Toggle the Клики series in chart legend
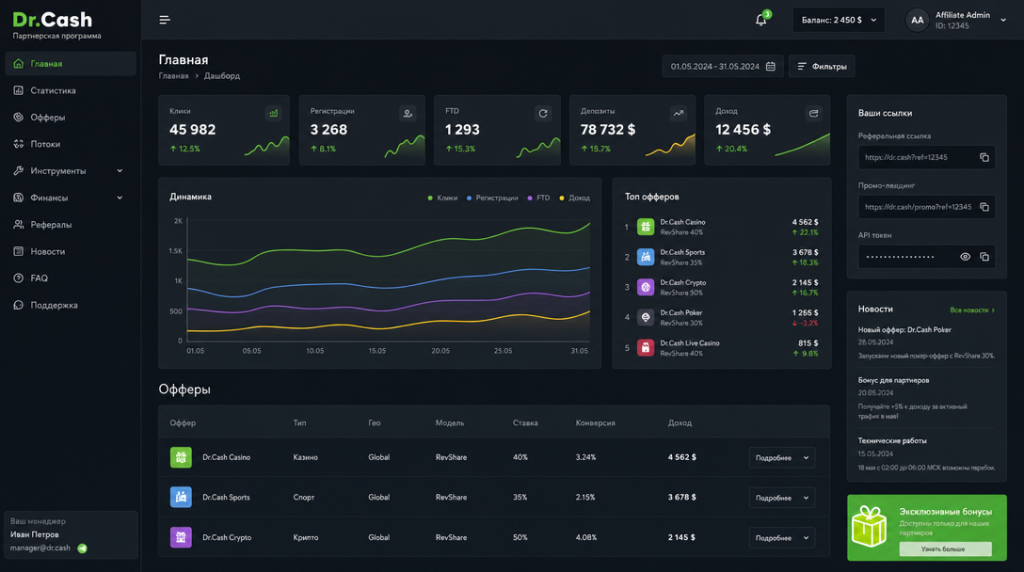 coord(442,198)
